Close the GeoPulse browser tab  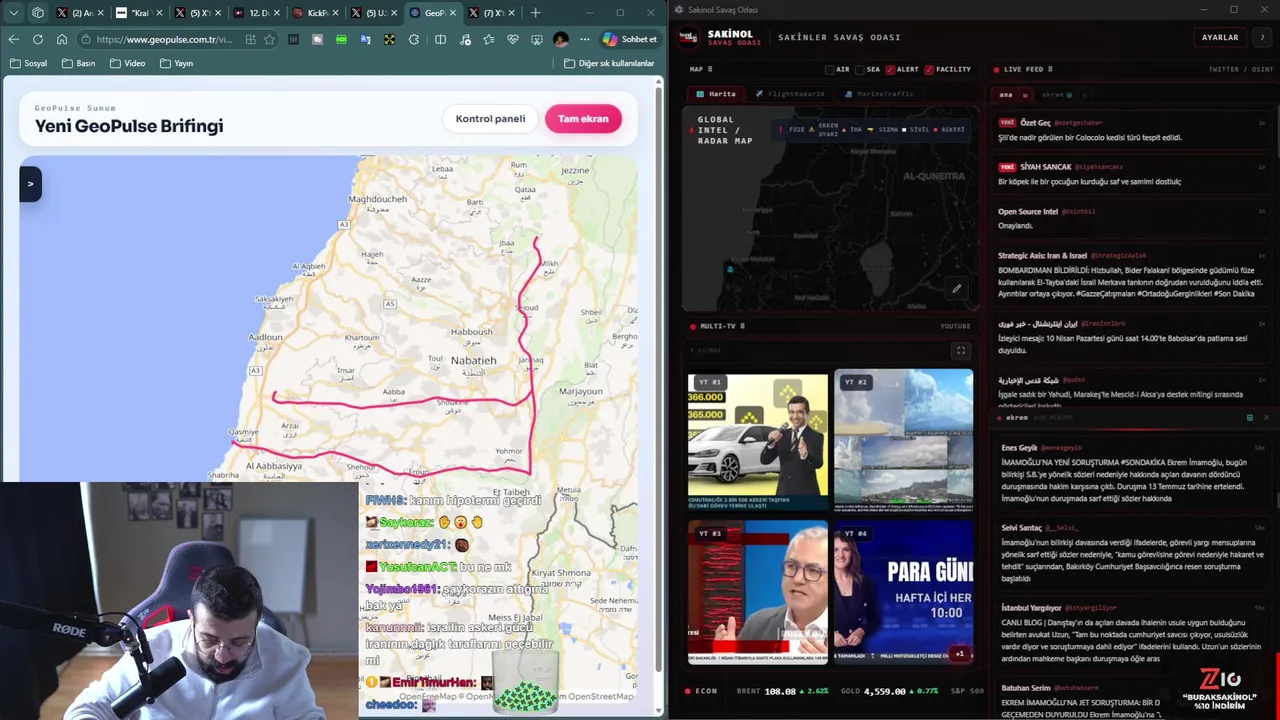click(x=453, y=13)
